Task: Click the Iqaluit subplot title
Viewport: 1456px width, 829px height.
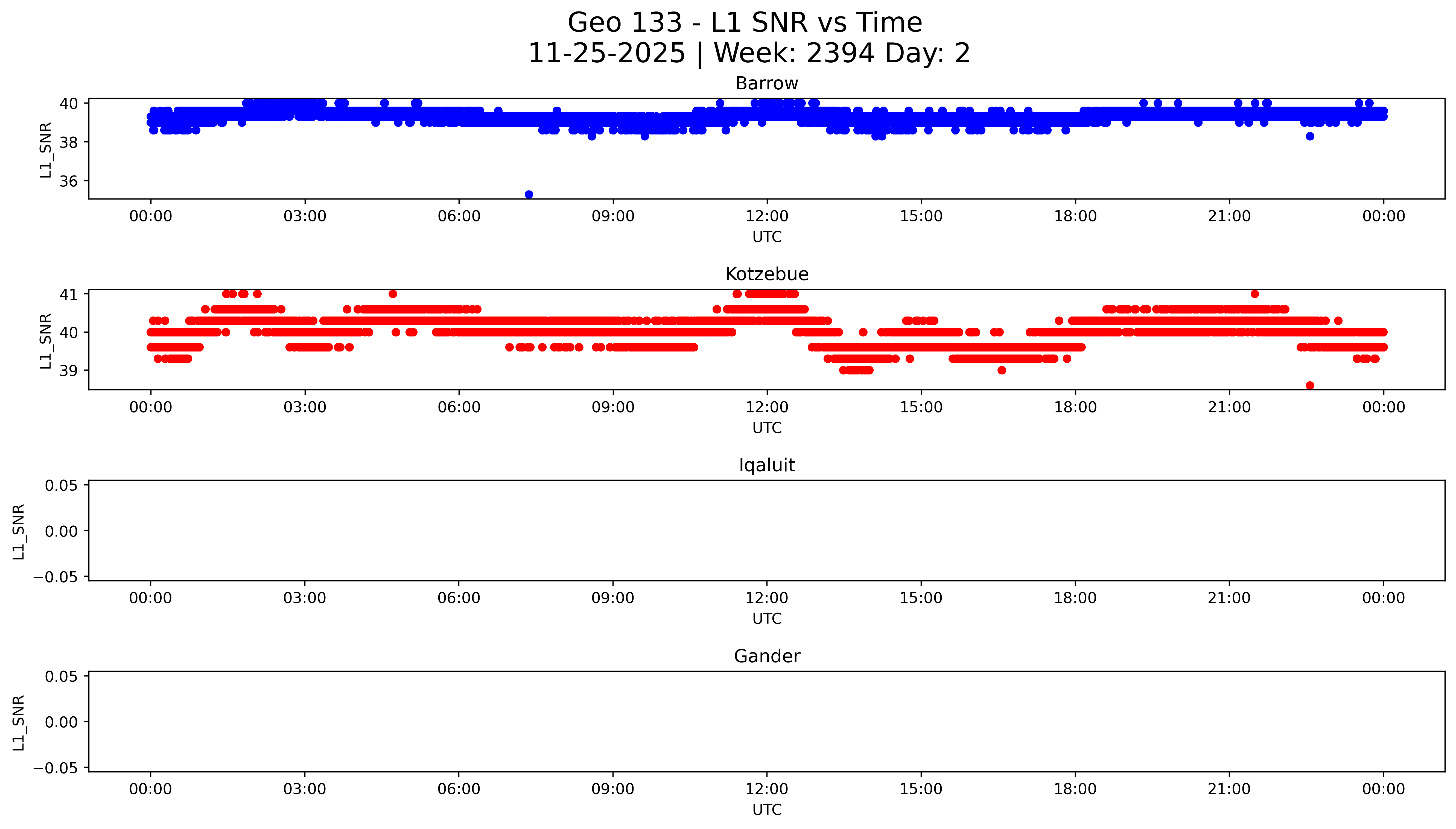Action: click(766, 465)
